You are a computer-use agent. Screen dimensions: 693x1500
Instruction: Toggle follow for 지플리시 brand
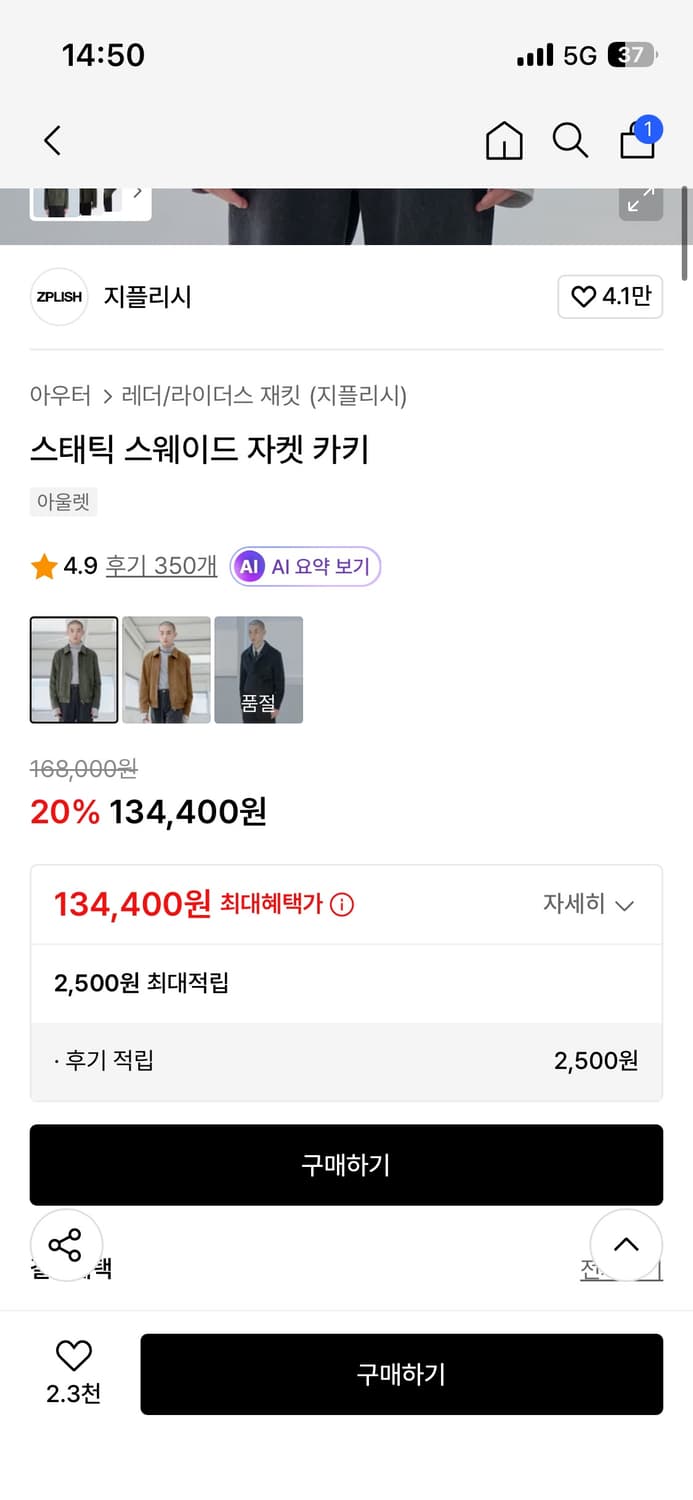tap(610, 297)
